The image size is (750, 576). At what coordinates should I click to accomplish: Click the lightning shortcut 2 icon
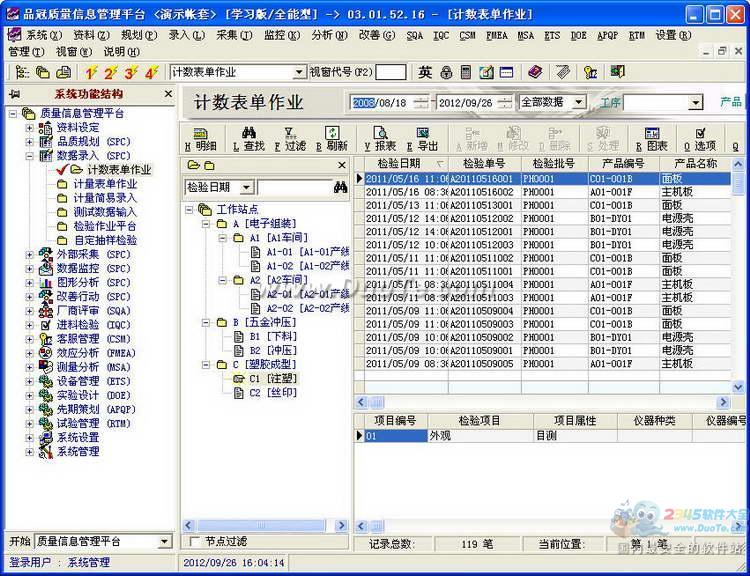tap(111, 73)
